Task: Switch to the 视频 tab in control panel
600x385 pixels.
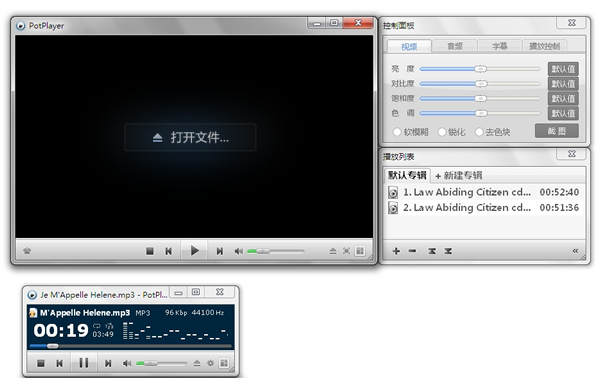Action: pos(409,46)
